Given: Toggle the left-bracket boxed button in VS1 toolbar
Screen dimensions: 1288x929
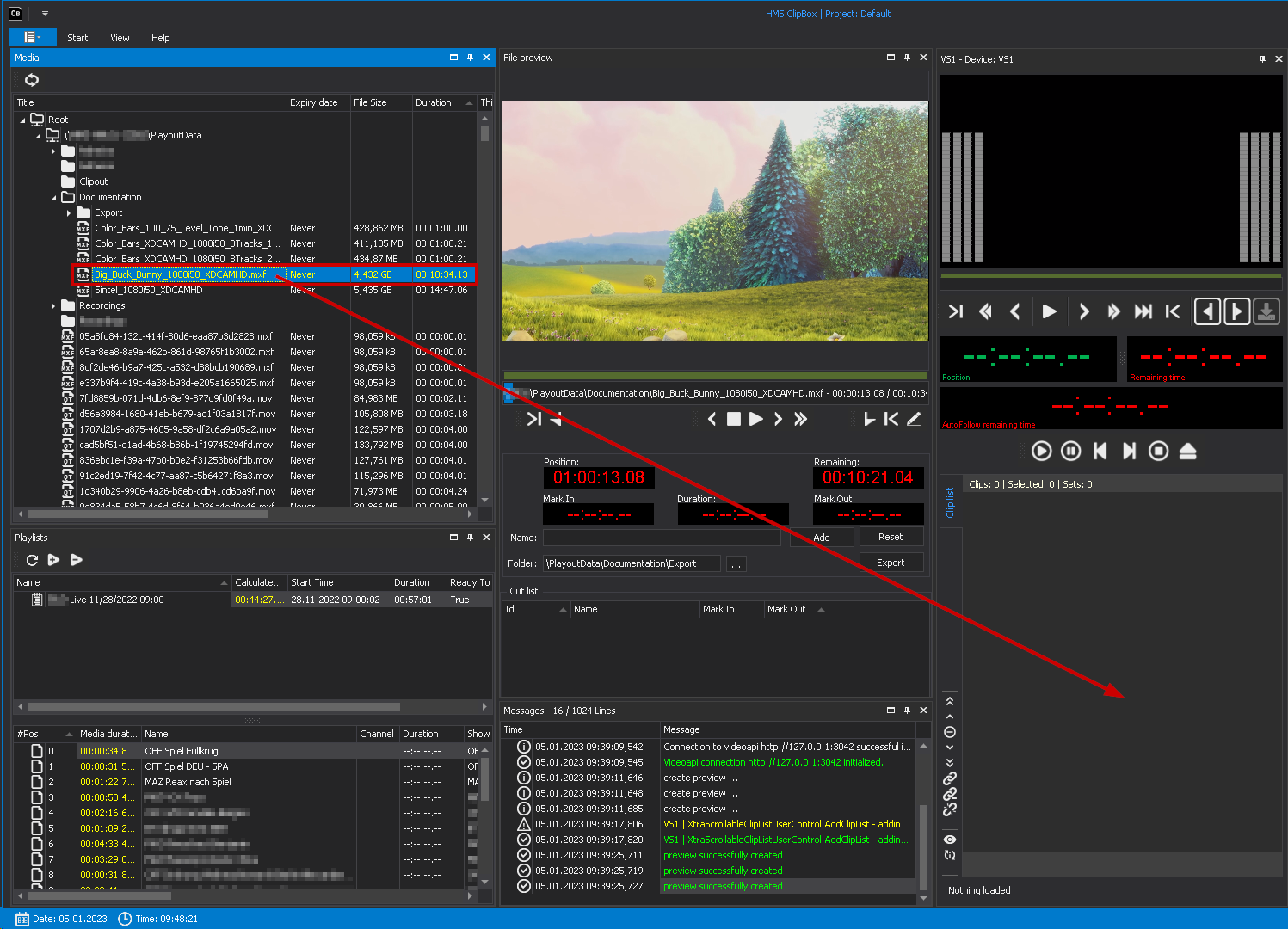Looking at the screenshot, I should coord(1208,311).
